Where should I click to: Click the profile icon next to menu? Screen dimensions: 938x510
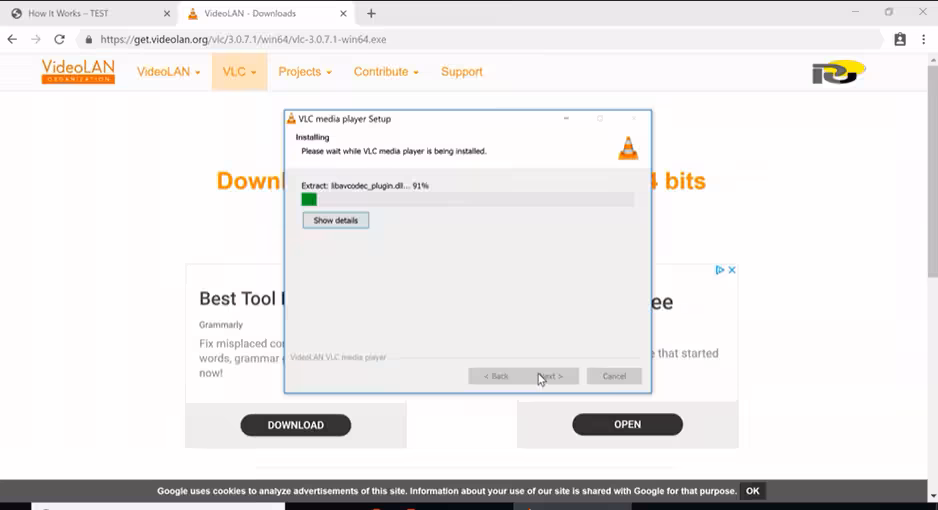[x=900, y=39]
